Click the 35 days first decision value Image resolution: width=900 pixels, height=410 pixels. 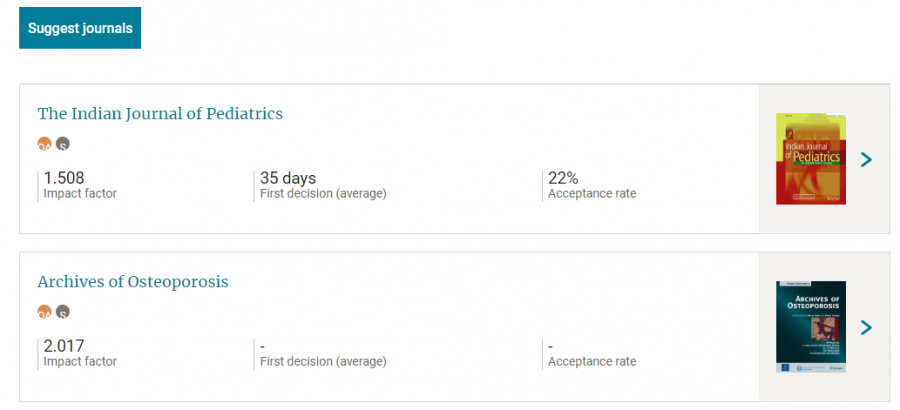(x=288, y=178)
